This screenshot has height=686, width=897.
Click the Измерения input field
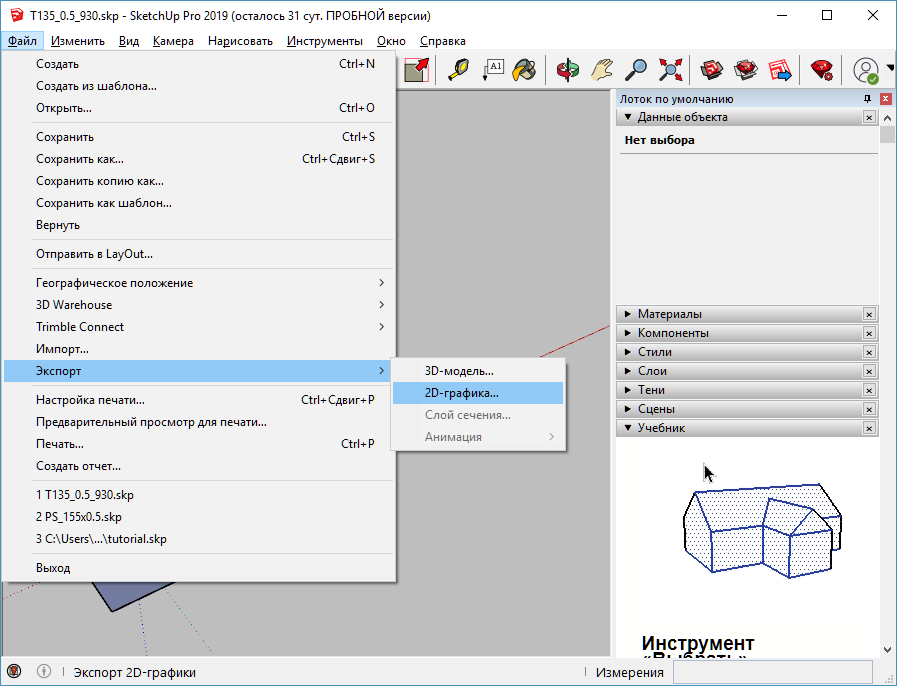coord(772,672)
